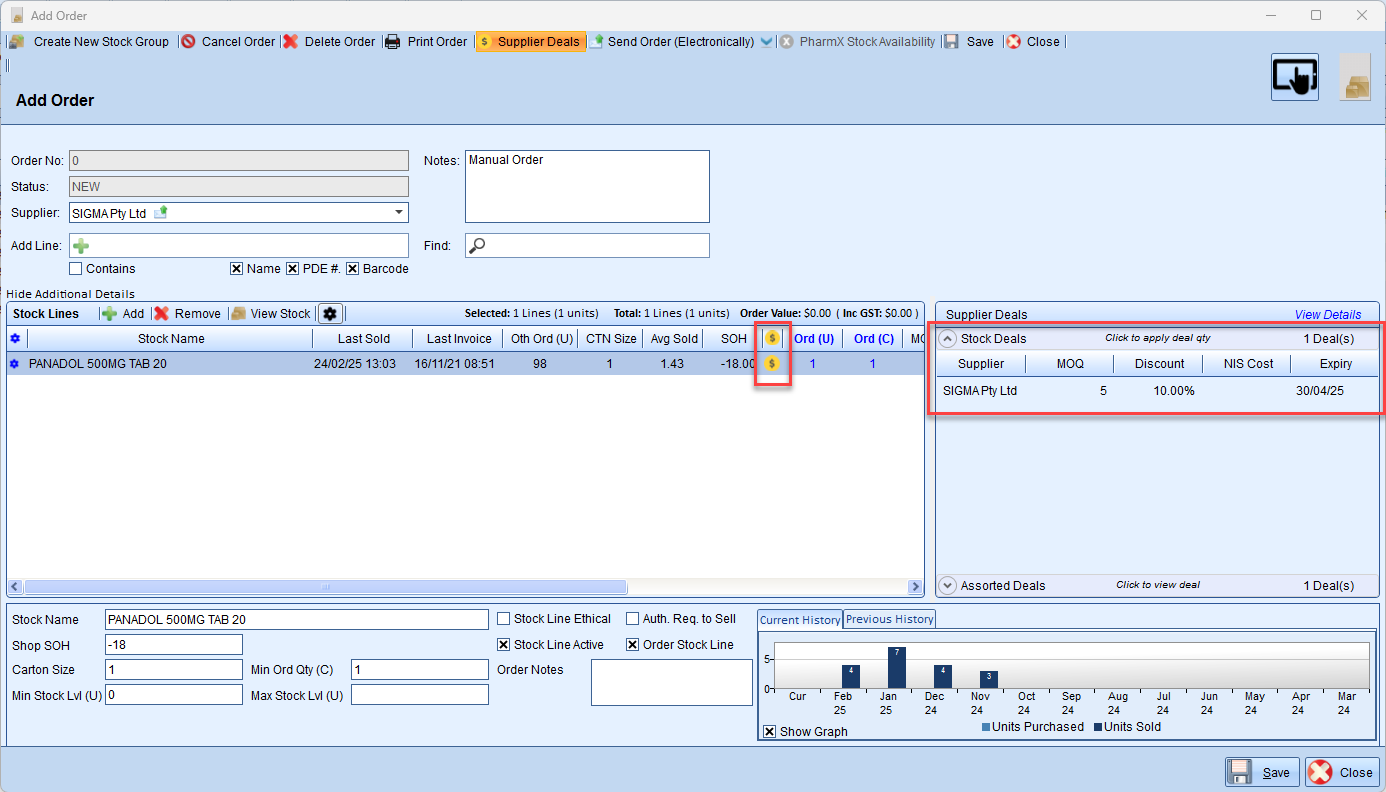The width and height of the screenshot is (1386, 792).
Task: Click the touch screen mode icon
Action: pyautogui.click(x=1294, y=77)
